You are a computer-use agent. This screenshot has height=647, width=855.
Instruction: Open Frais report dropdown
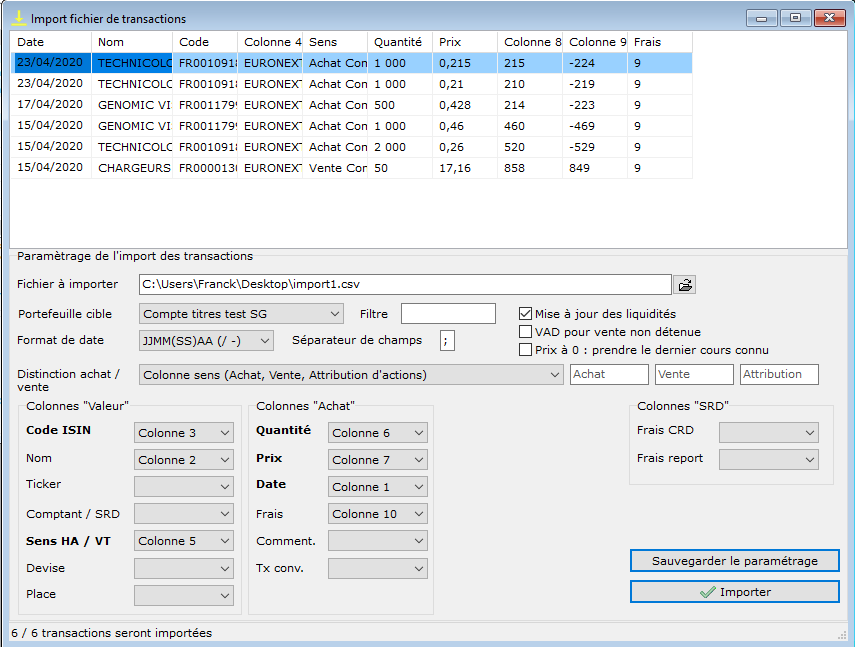click(x=769, y=459)
